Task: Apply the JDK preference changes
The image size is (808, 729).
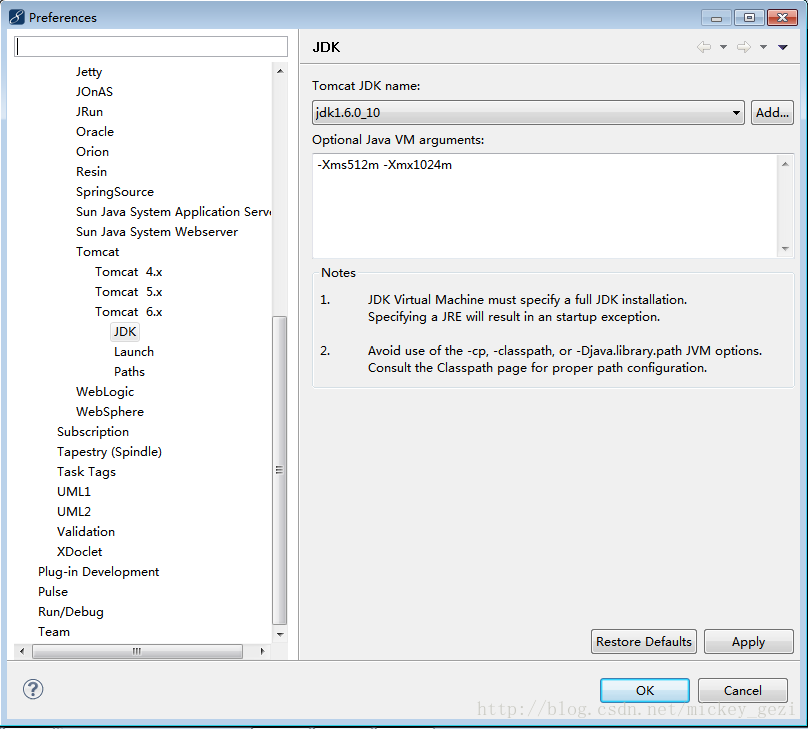Action: click(x=748, y=641)
